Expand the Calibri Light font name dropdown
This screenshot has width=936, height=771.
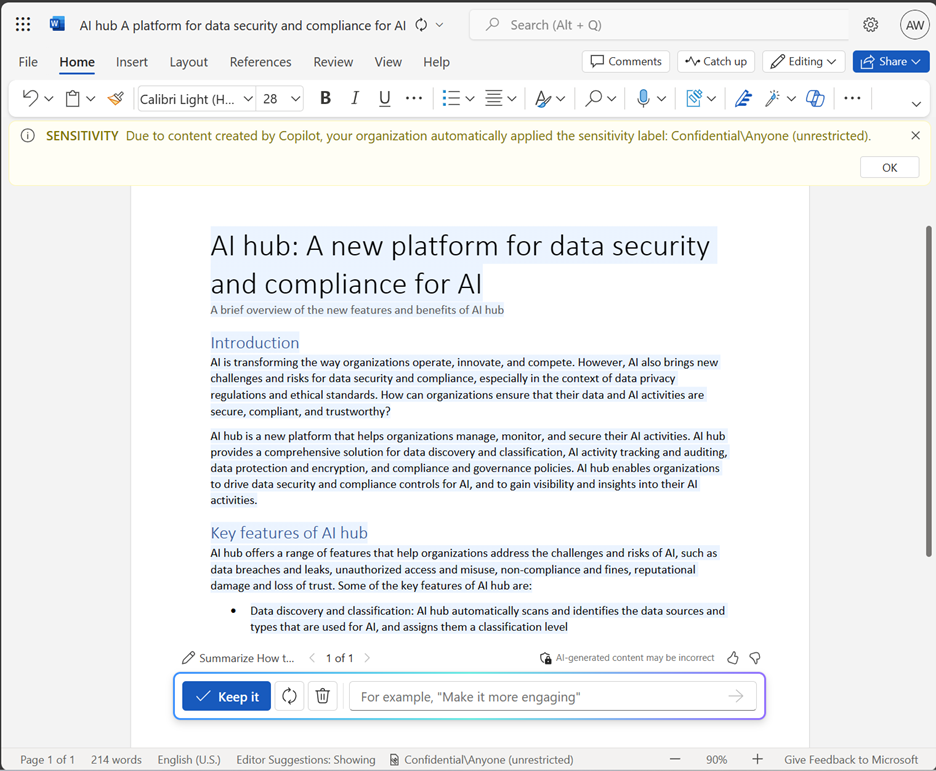point(248,99)
